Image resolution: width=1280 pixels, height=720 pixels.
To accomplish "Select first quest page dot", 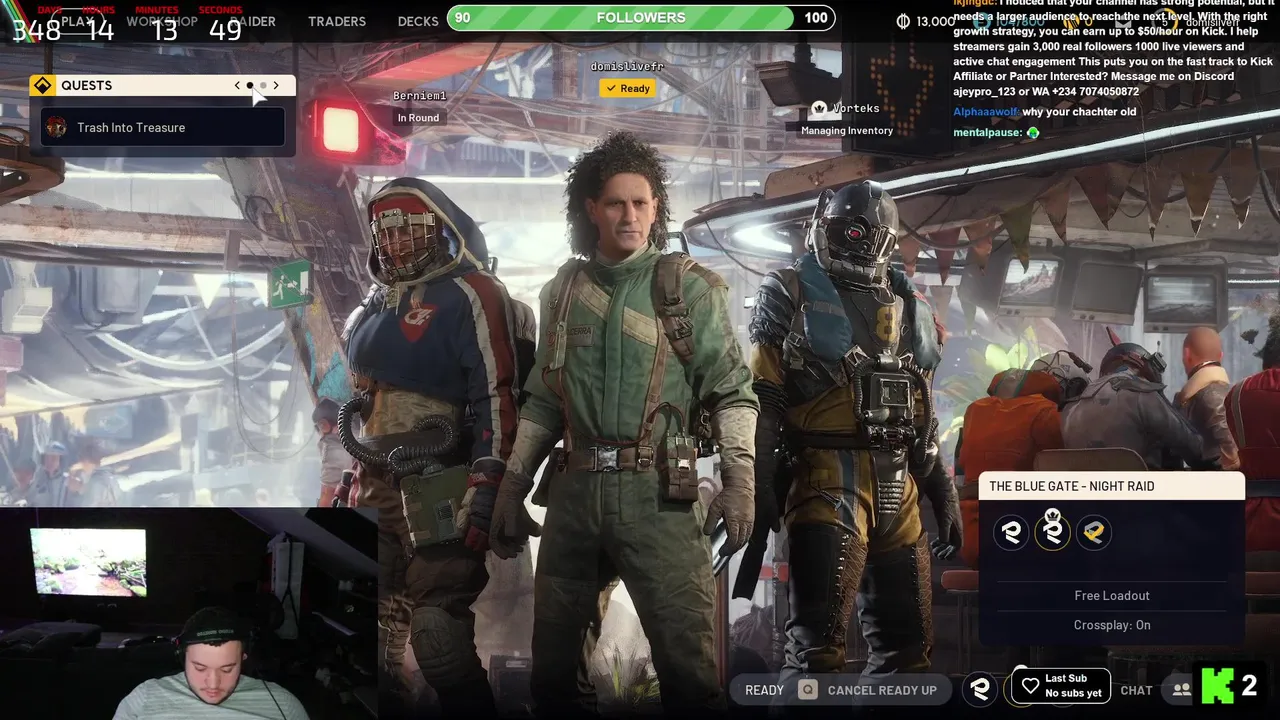I will click(x=250, y=85).
